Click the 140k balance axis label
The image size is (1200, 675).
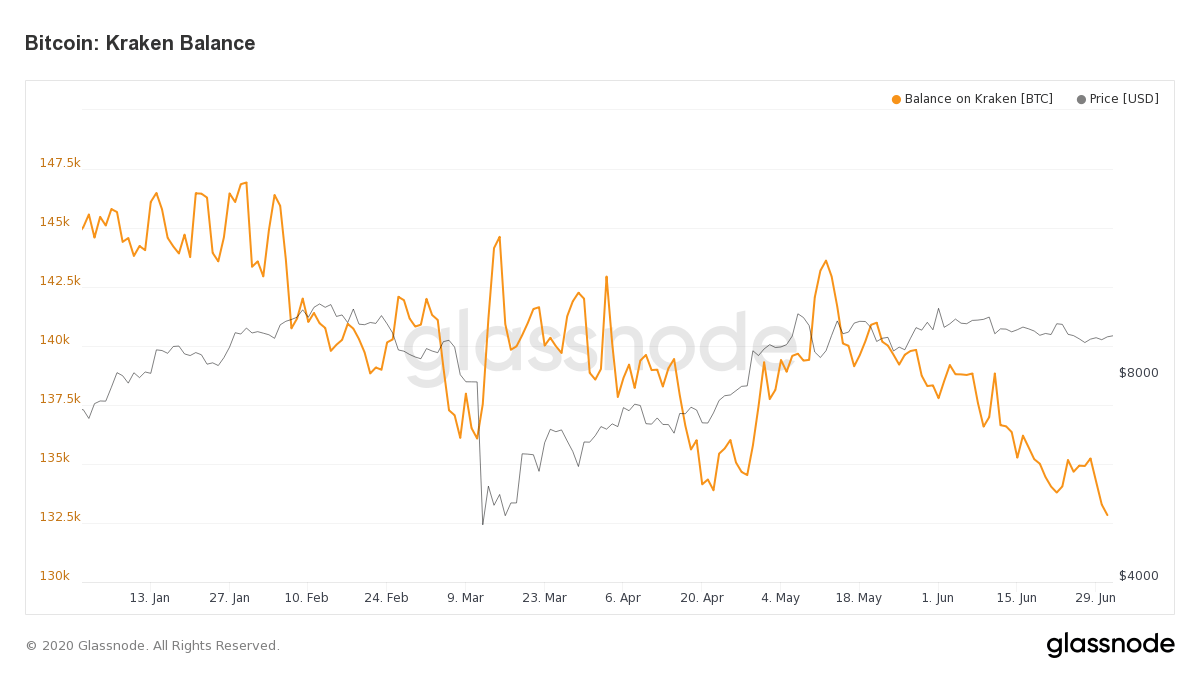[54, 340]
